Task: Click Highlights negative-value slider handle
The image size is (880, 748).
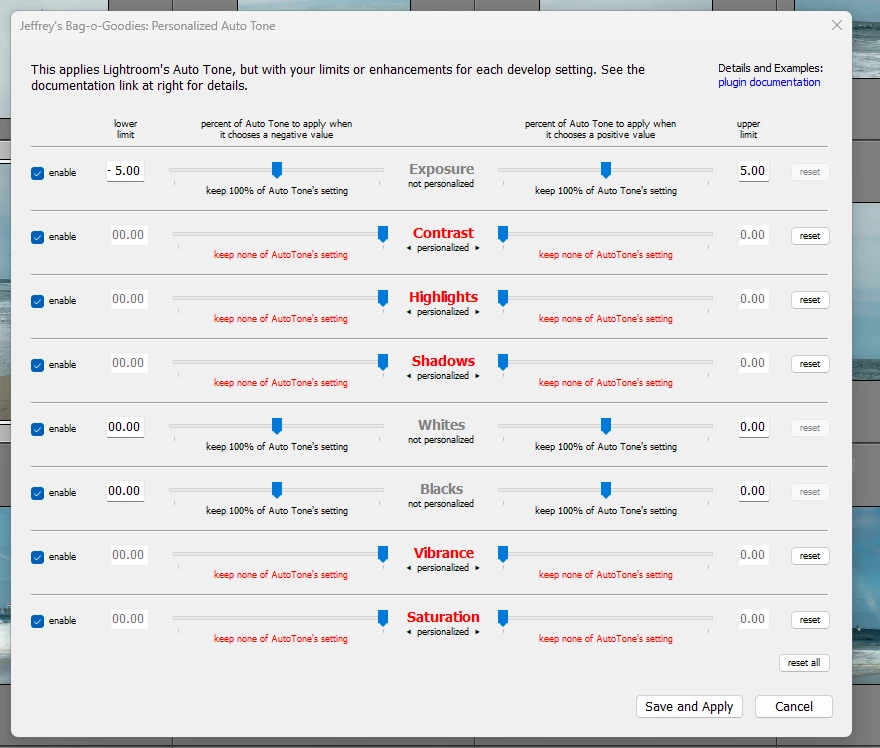Action: pos(383,298)
